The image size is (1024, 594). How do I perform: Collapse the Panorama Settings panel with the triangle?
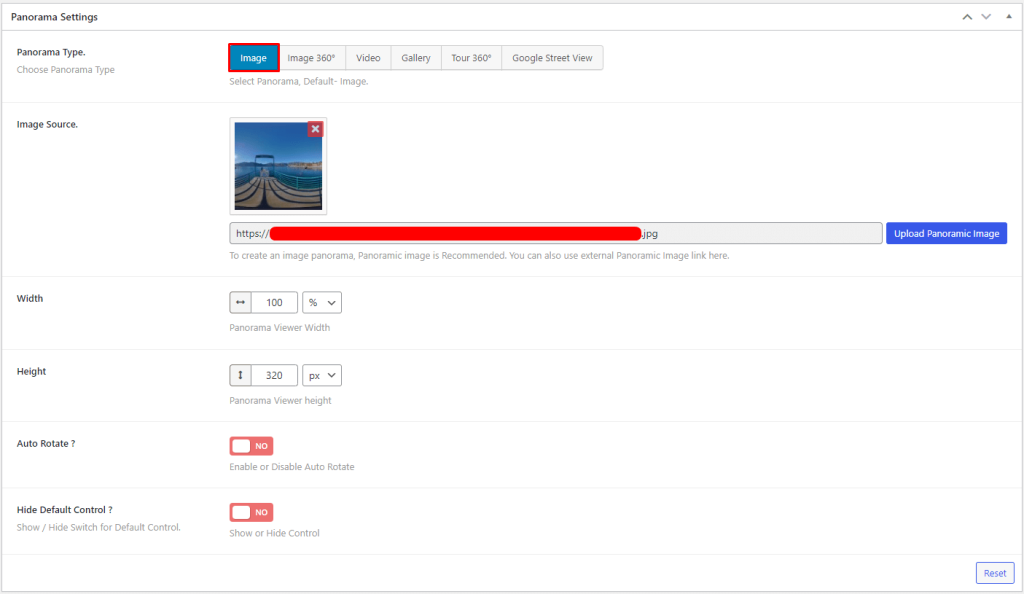coord(1009,16)
